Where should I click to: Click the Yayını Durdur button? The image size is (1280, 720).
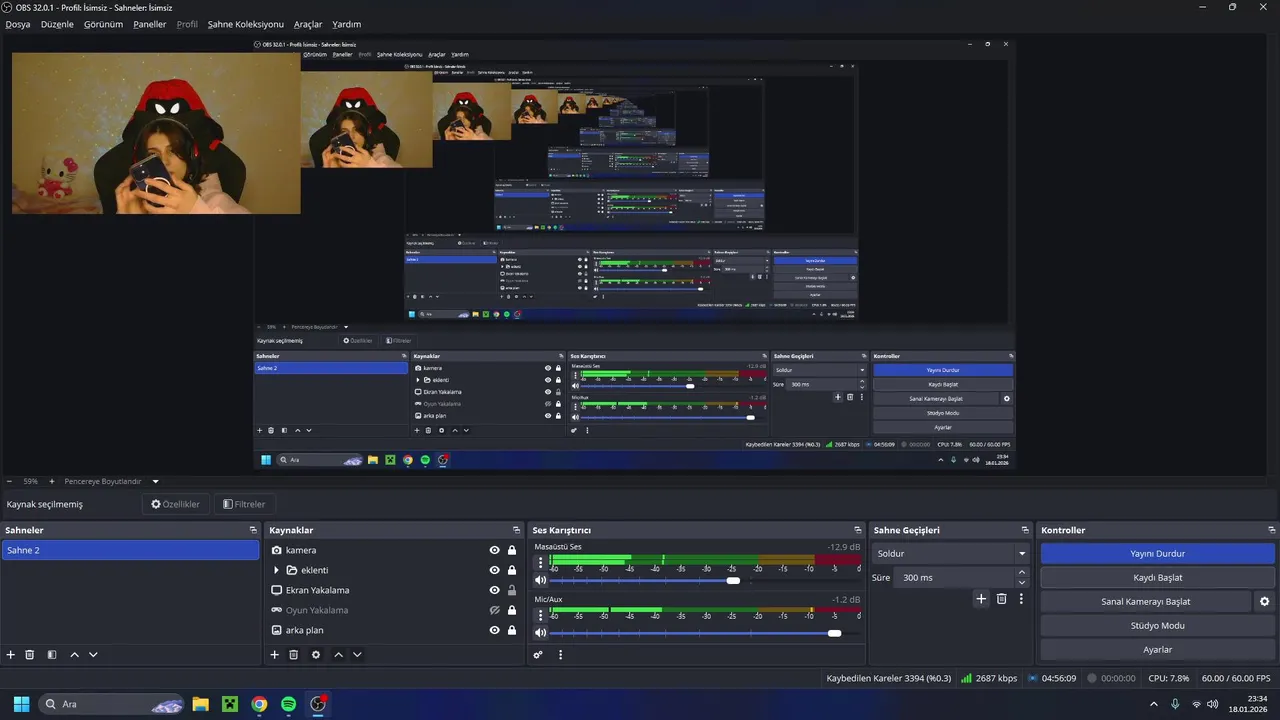(1158, 553)
